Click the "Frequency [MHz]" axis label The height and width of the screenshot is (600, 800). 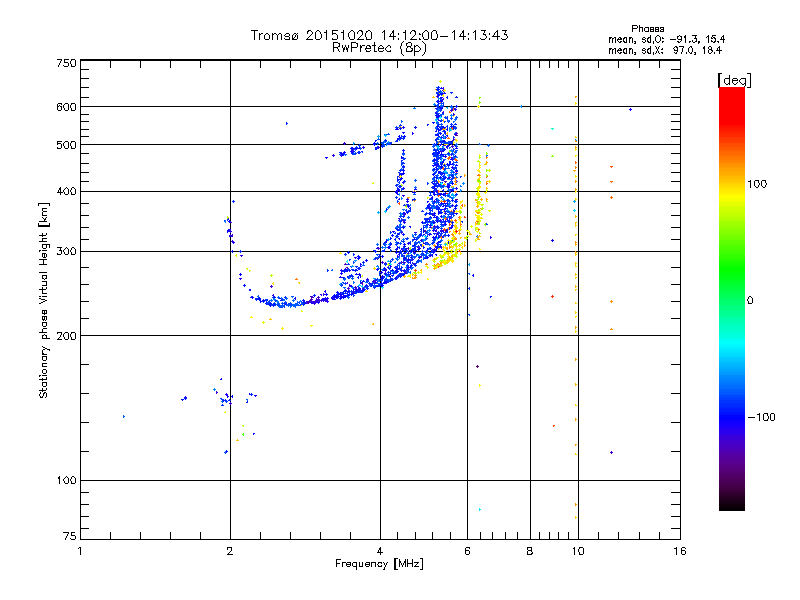point(379,564)
